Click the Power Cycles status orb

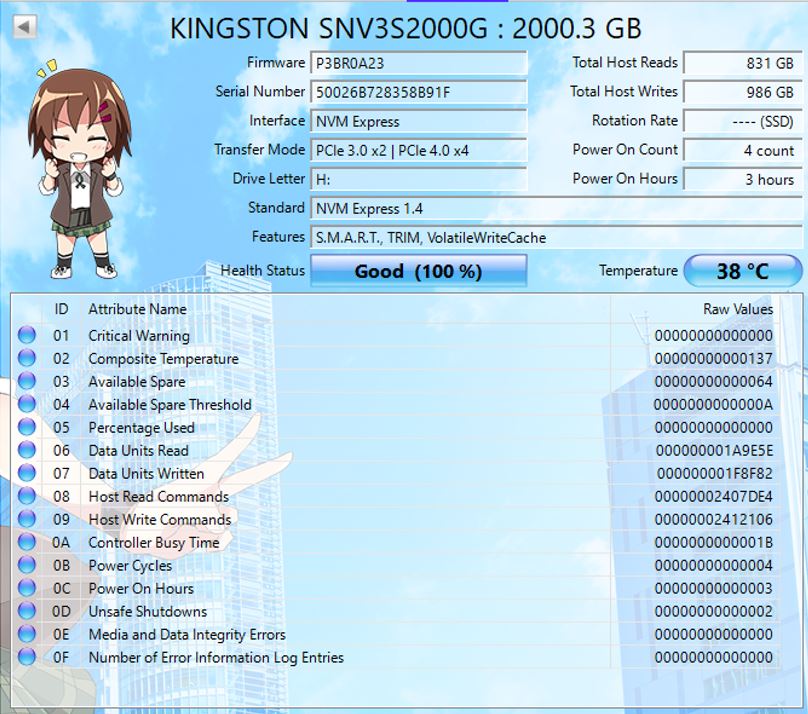pos(27,566)
